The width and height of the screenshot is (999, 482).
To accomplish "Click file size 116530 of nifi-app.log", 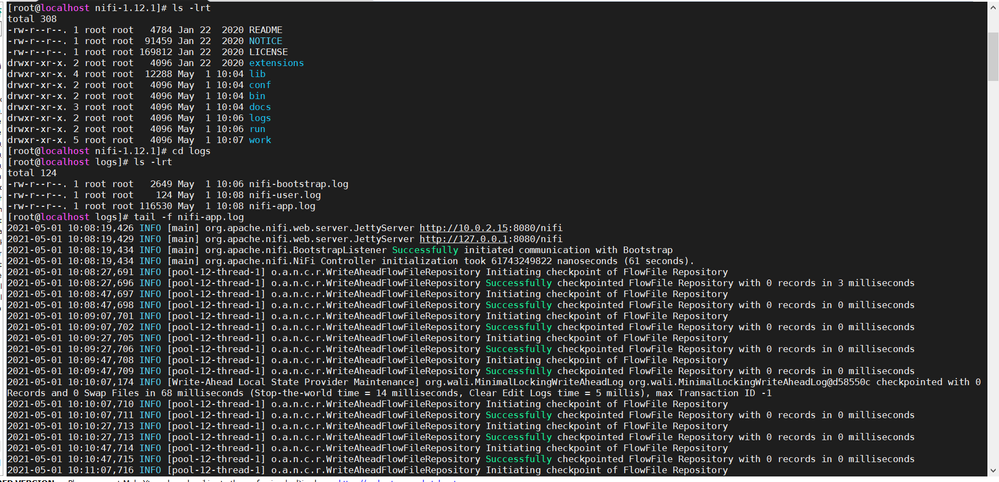I will (x=155, y=206).
